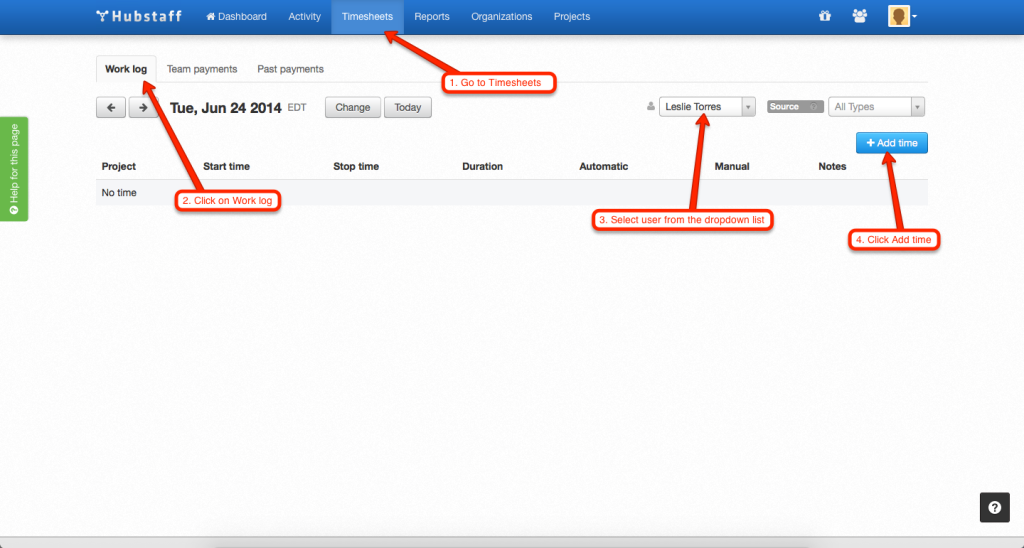Open the user avatar menu
This screenshot has width=1024, height=548.
(x=902, y=16)
